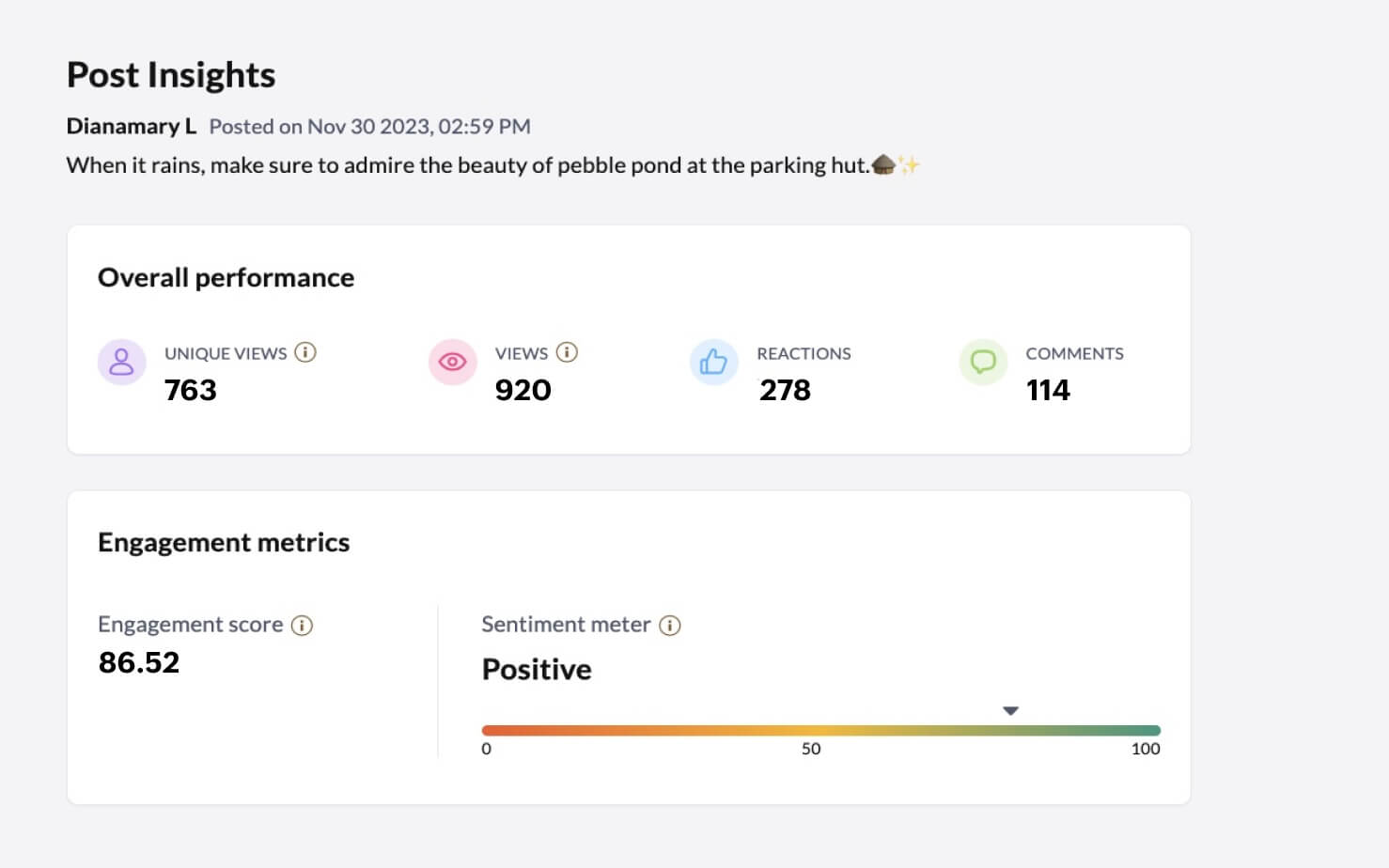This screenshot has width=1389, height=868.
Task: Click the Views info tooltip icon
Action: [567, 353]
